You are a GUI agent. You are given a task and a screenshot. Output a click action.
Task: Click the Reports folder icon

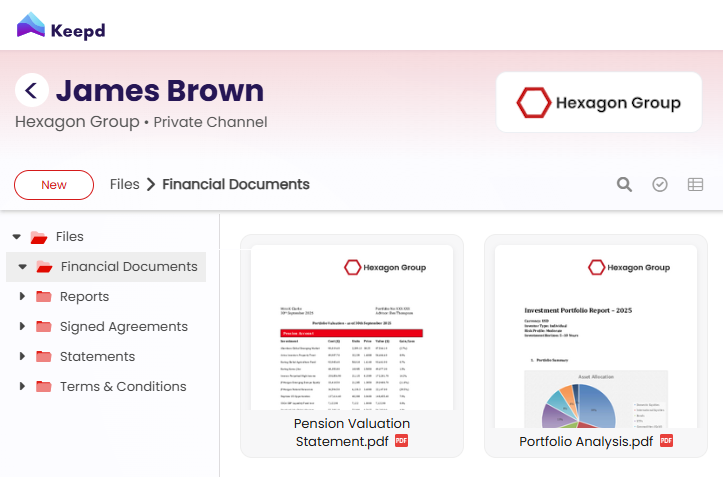point(44,296)
